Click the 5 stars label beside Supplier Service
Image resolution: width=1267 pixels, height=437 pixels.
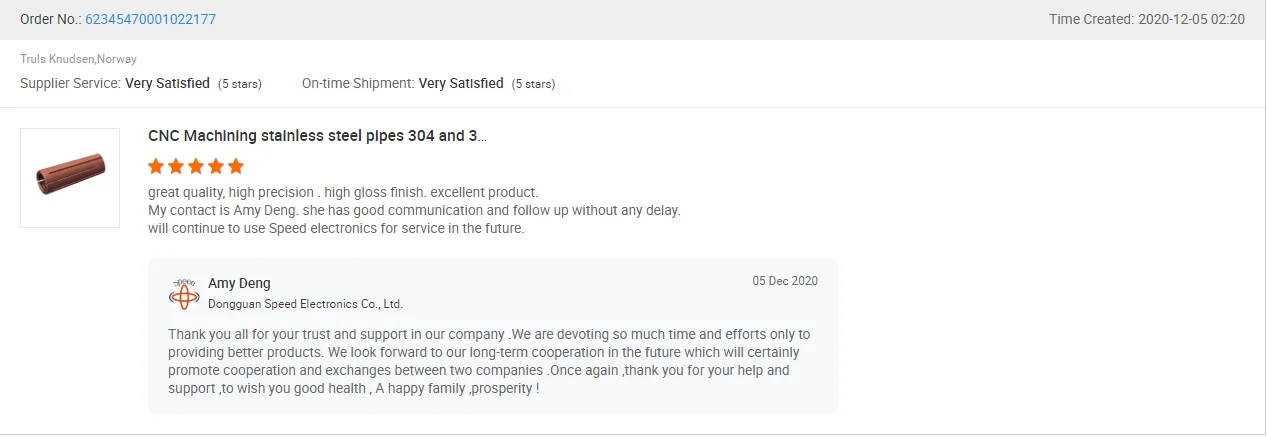tap(240, 84)
